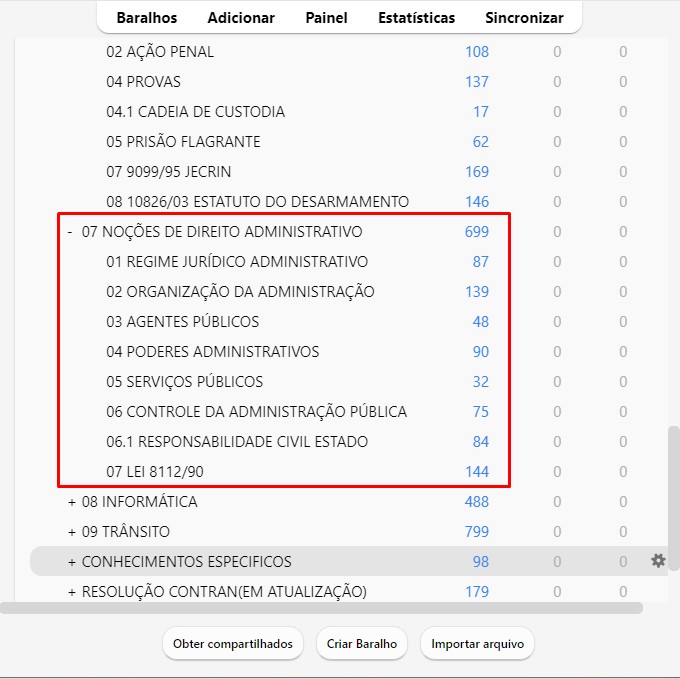The height and width of the screenshot is (679, 680).
Task: Click the Importar arquivo button
Action: tap(477, 643)
